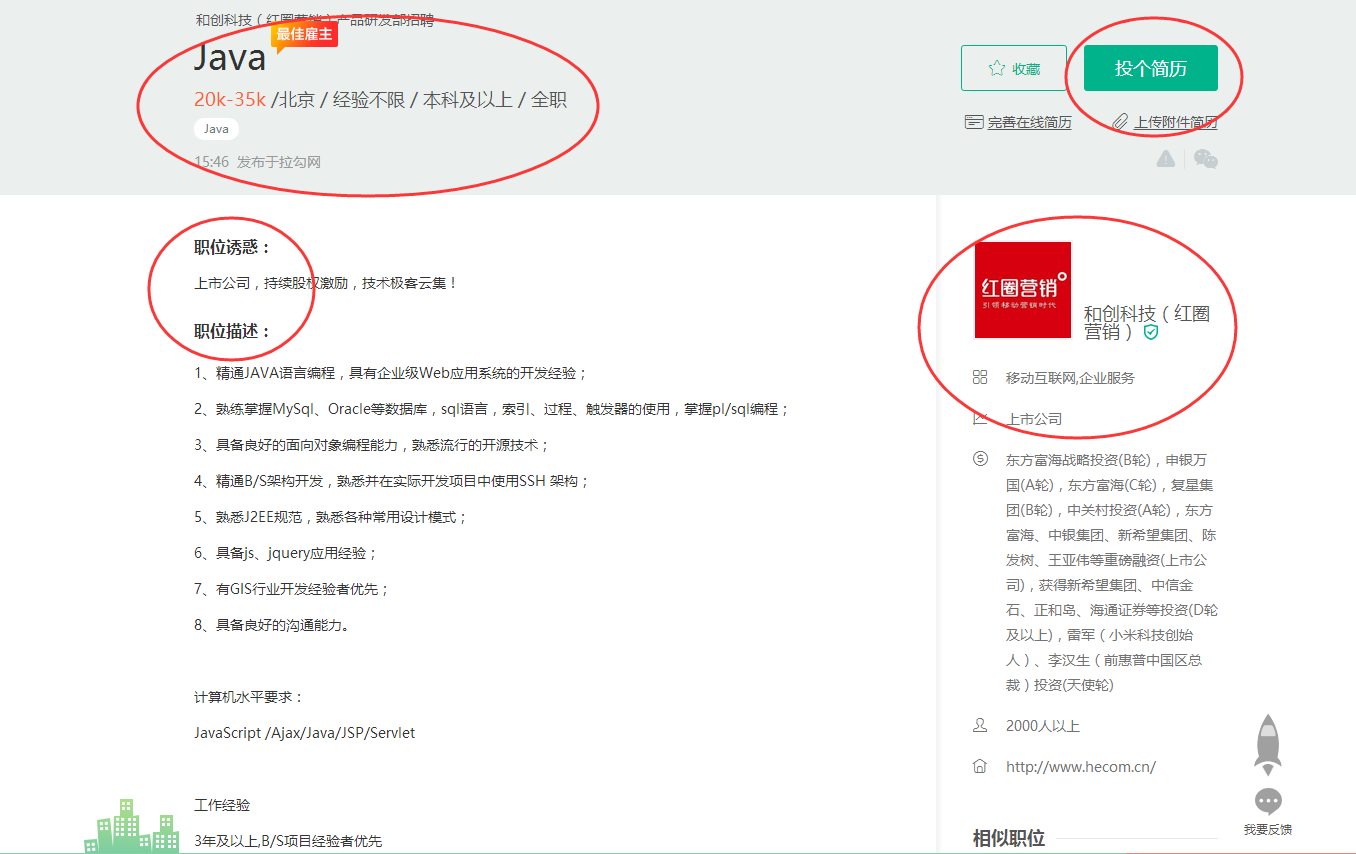Screen dimensions: 1356x854
Task: Share the job via the WeChat icon
Action: (1206, 159)
